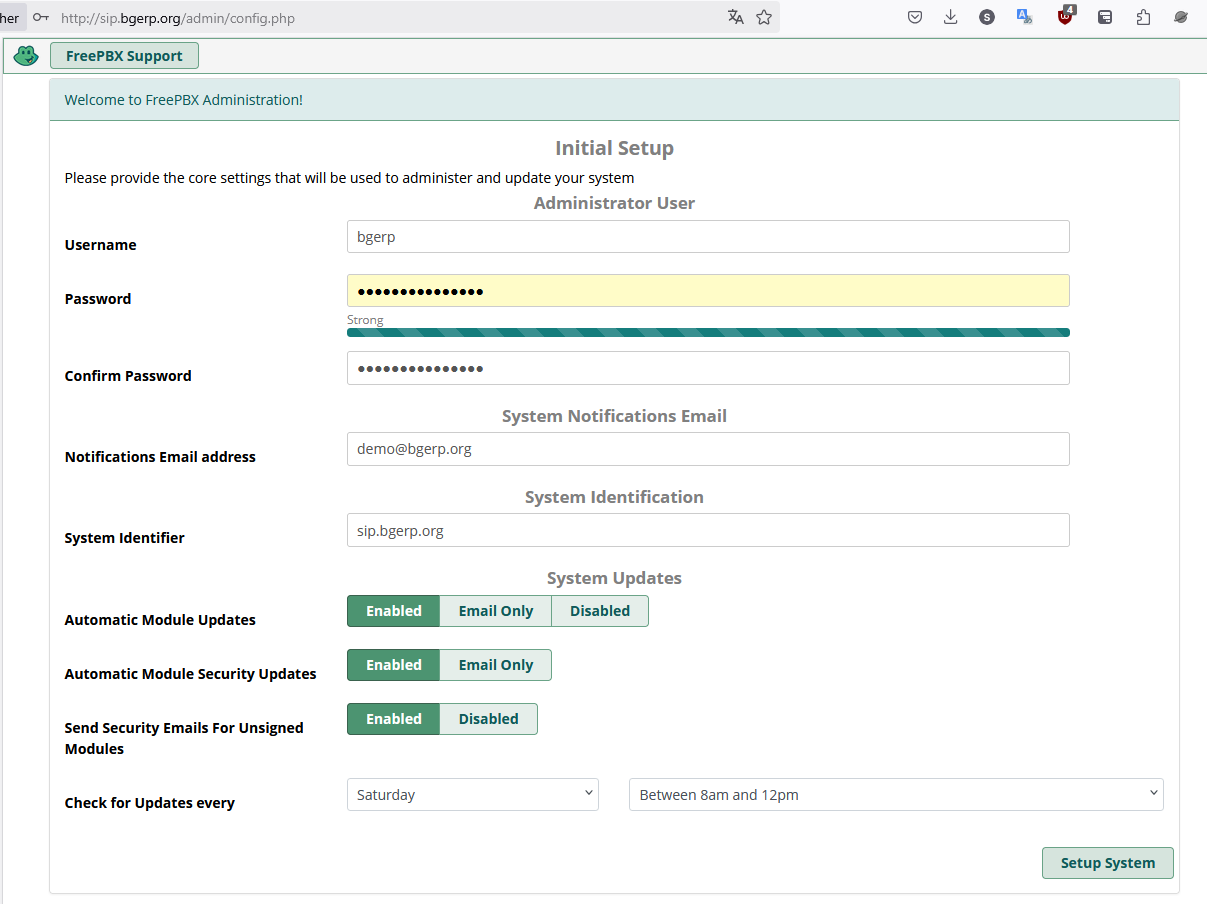Screen dimensions: 1207x904
Task: Click the Google Translate extension icon
Action: click(1024, 17)
